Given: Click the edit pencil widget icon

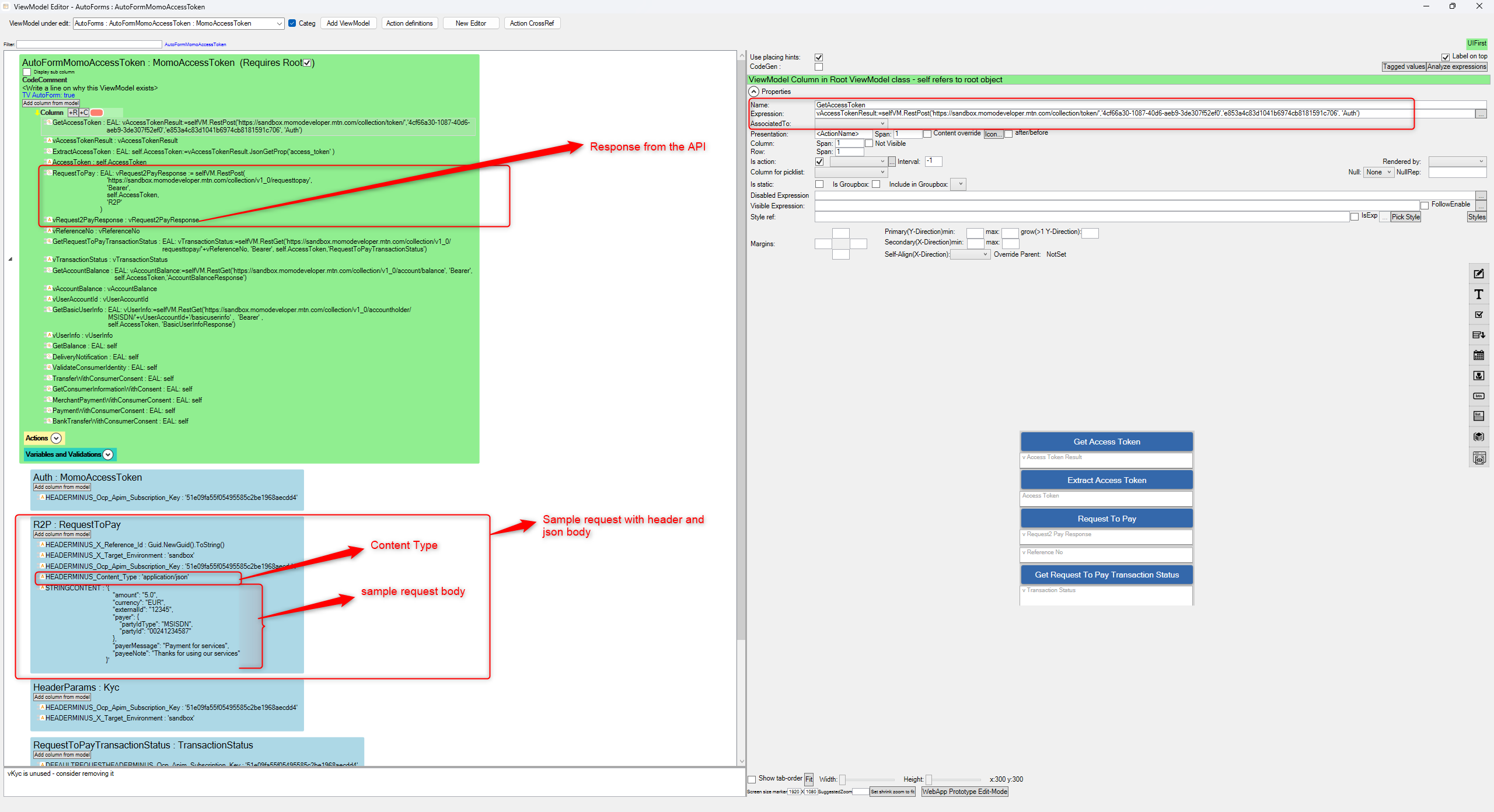Looking at the screenshot, I should pos(1478,274).
